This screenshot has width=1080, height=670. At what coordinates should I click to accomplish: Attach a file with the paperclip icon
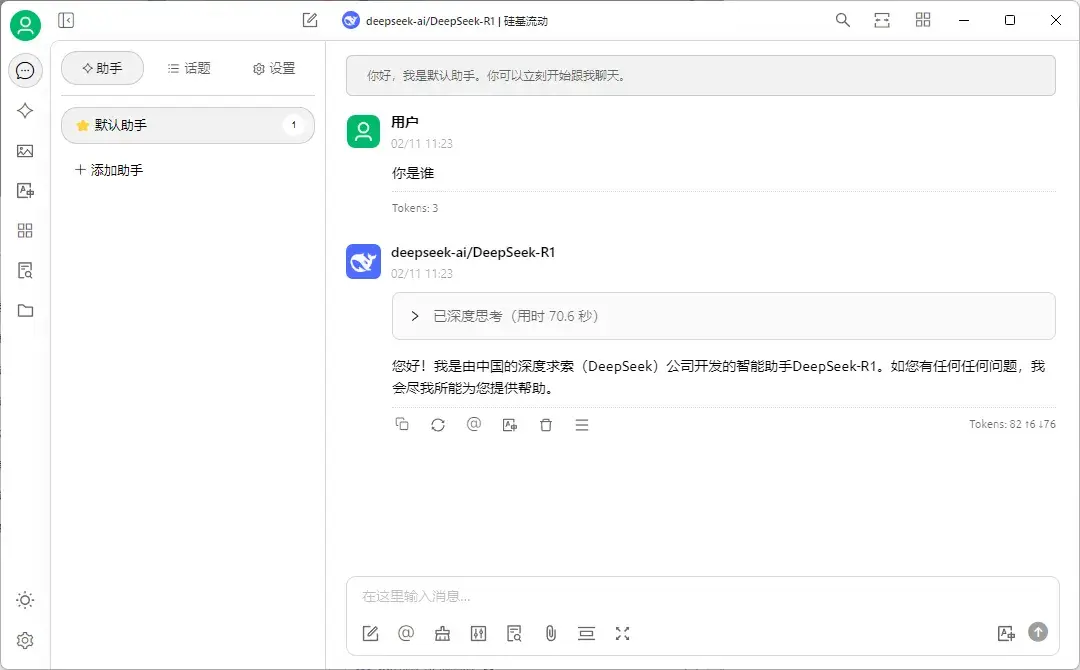coord(550,634)
